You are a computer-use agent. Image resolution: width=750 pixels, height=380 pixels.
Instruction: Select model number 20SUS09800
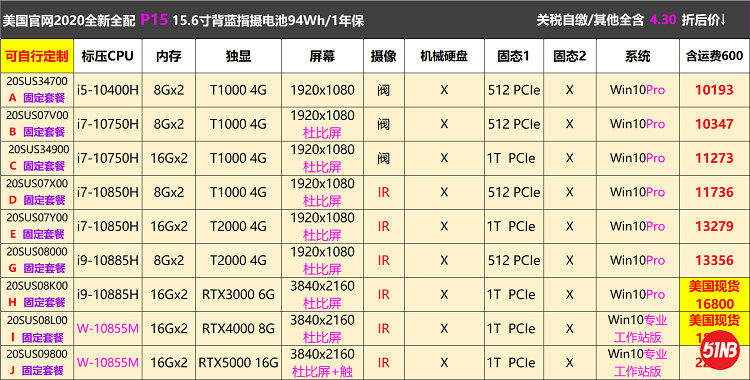click(x=37, y=354)
